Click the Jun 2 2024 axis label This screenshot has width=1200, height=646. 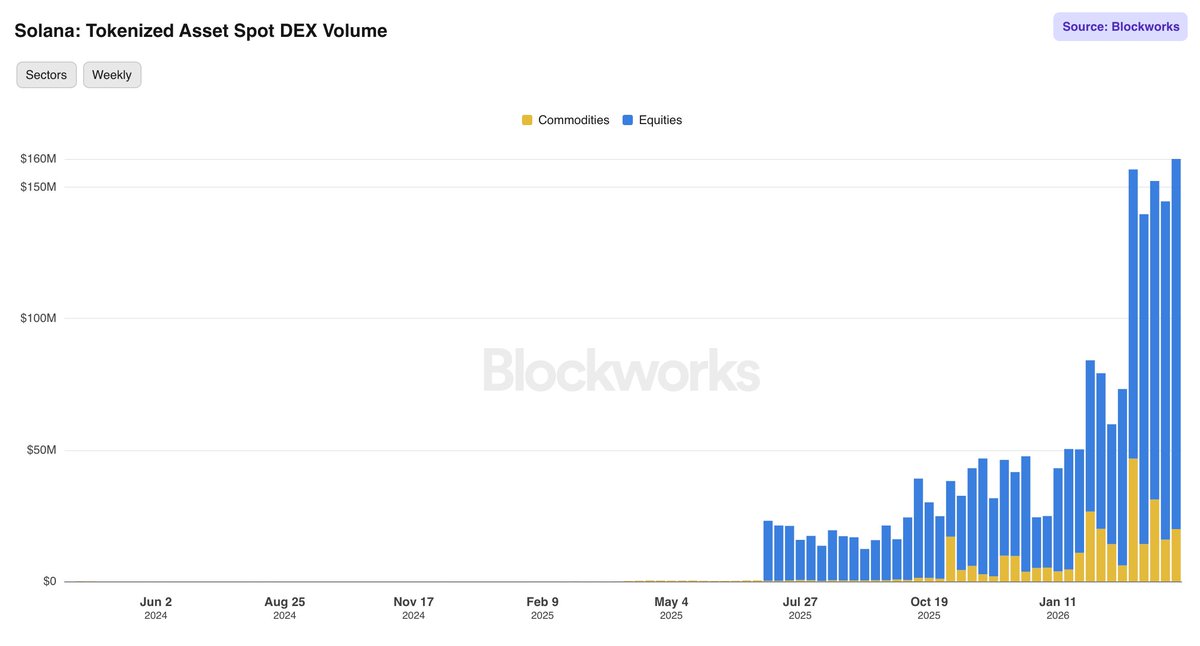point(156,608)
